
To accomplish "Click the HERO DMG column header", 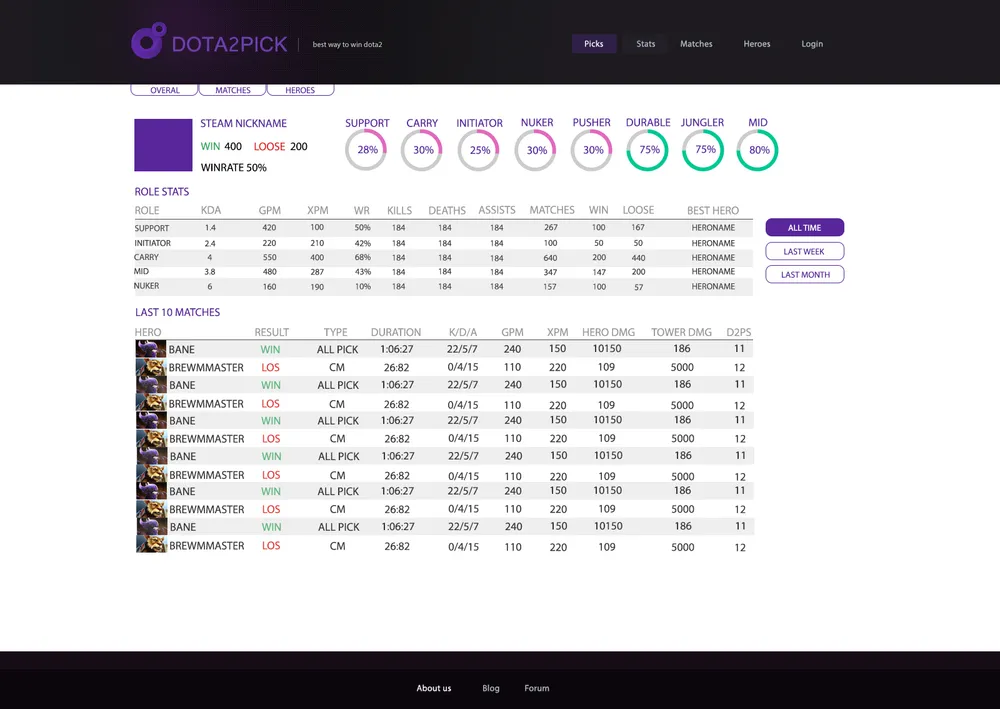I will 608,332.
